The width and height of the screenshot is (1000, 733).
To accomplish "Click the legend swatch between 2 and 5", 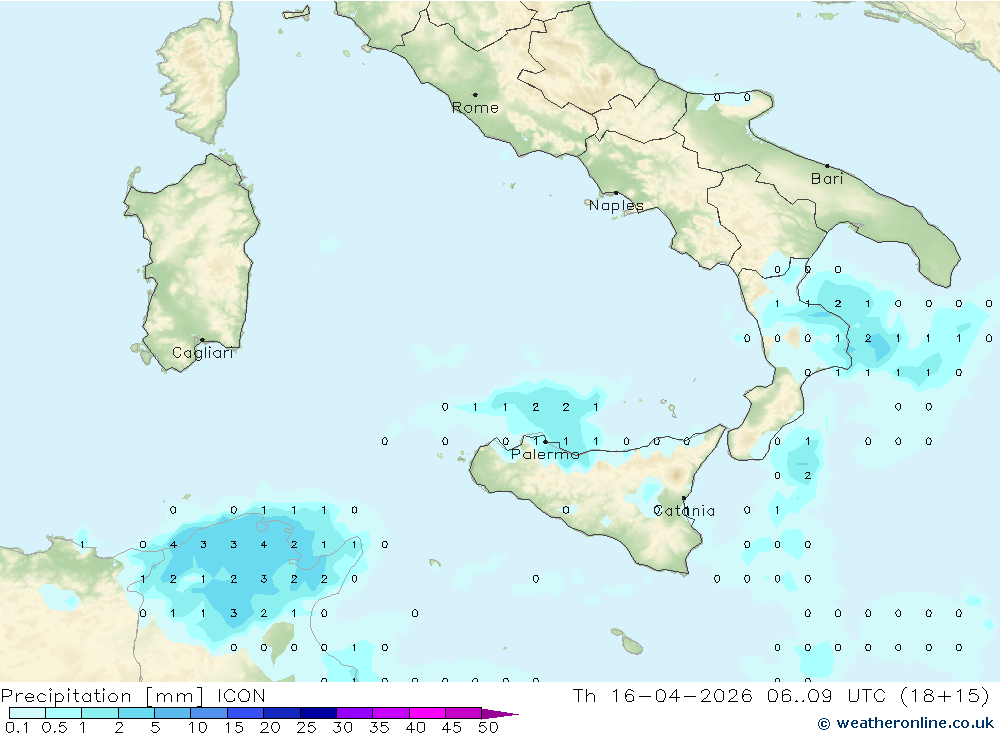I will [136, 713].
